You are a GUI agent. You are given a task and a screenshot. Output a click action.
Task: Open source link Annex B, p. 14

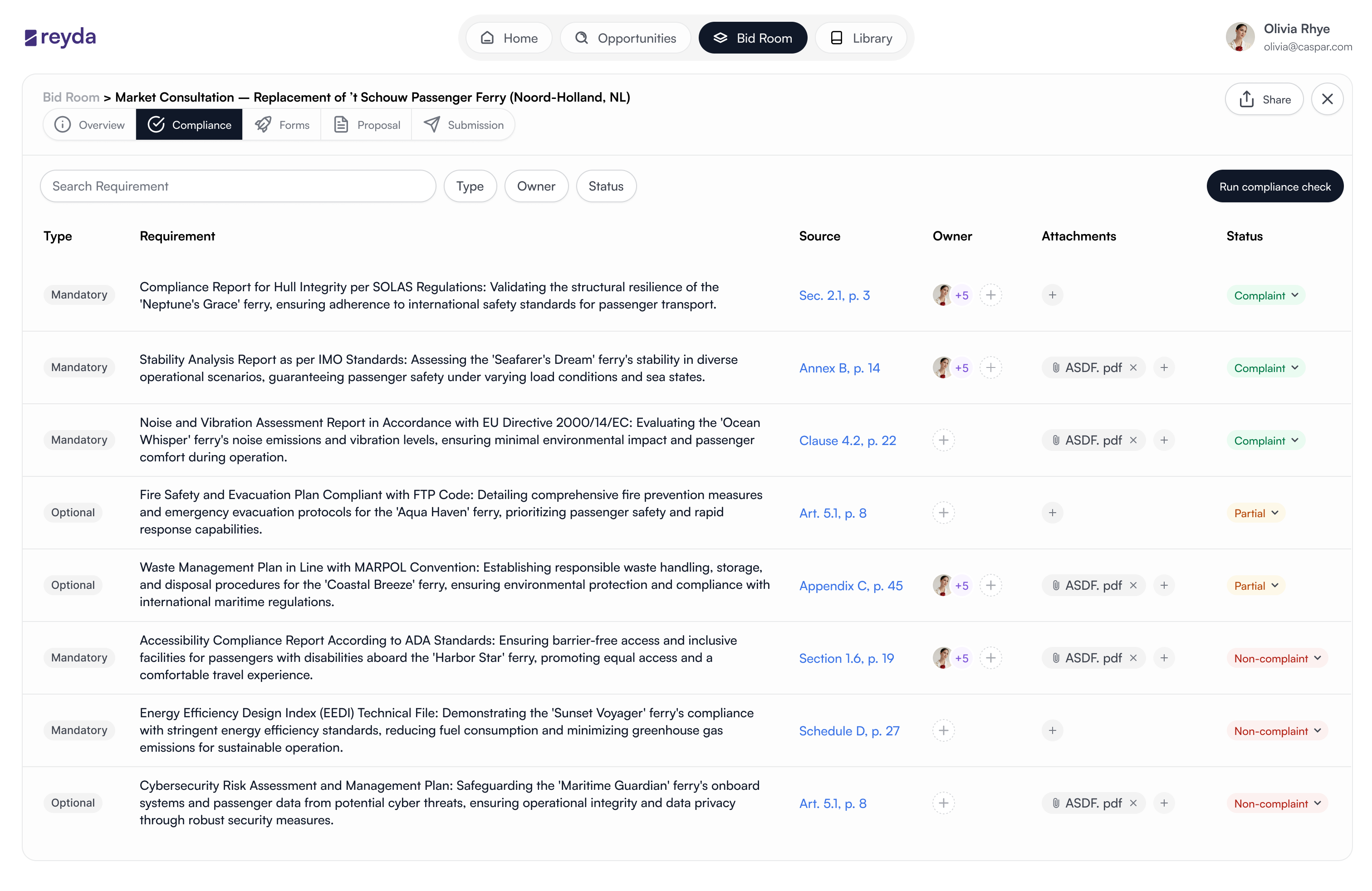839,368
